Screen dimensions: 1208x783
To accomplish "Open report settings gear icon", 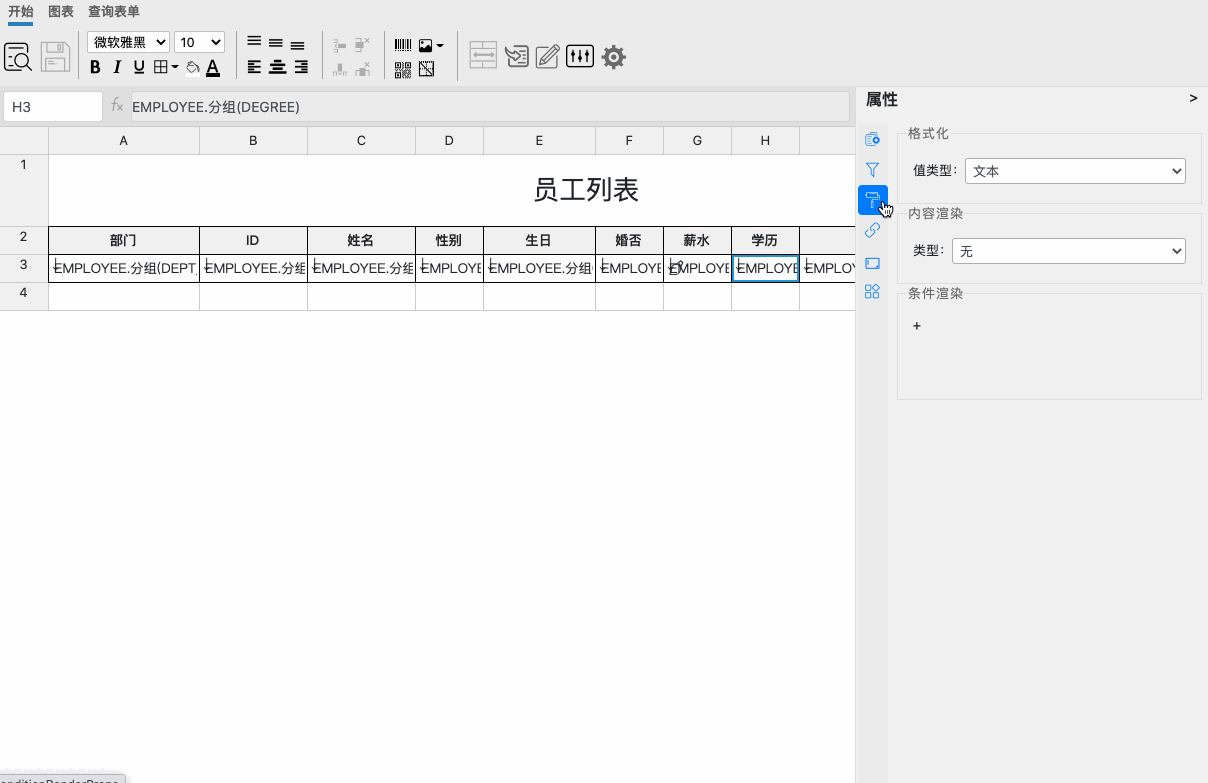I will pos(614,57).
